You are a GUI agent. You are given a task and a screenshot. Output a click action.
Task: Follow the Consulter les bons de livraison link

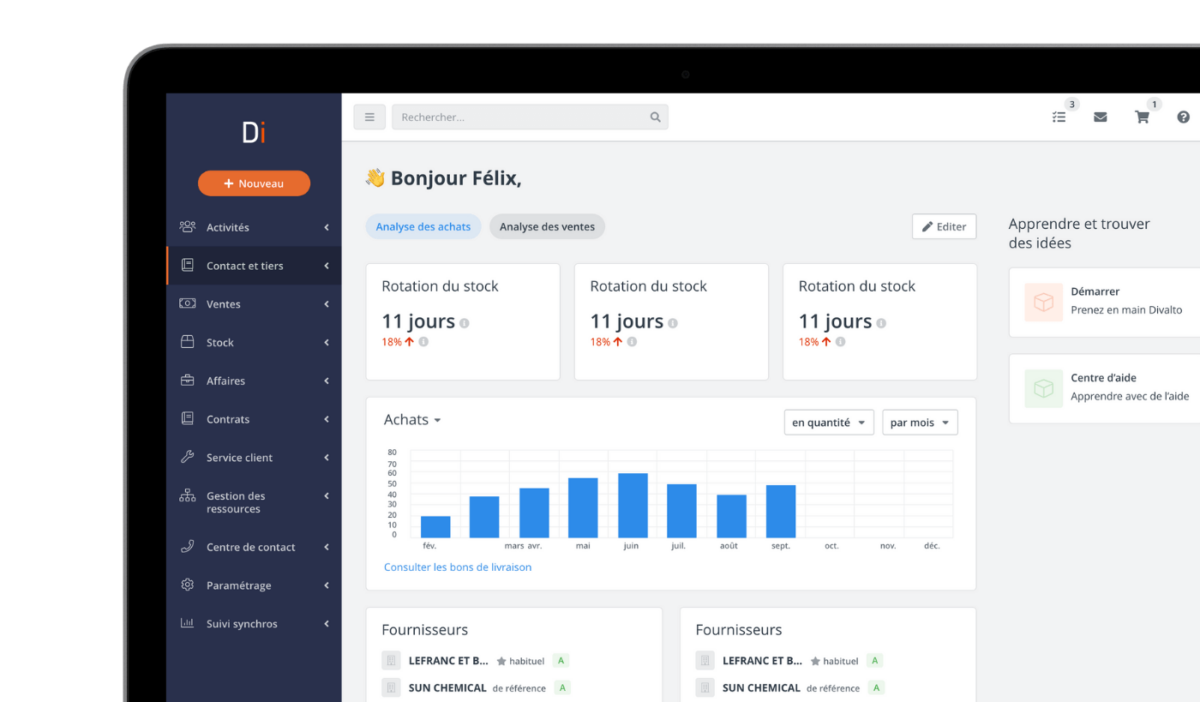coord(458,567)
